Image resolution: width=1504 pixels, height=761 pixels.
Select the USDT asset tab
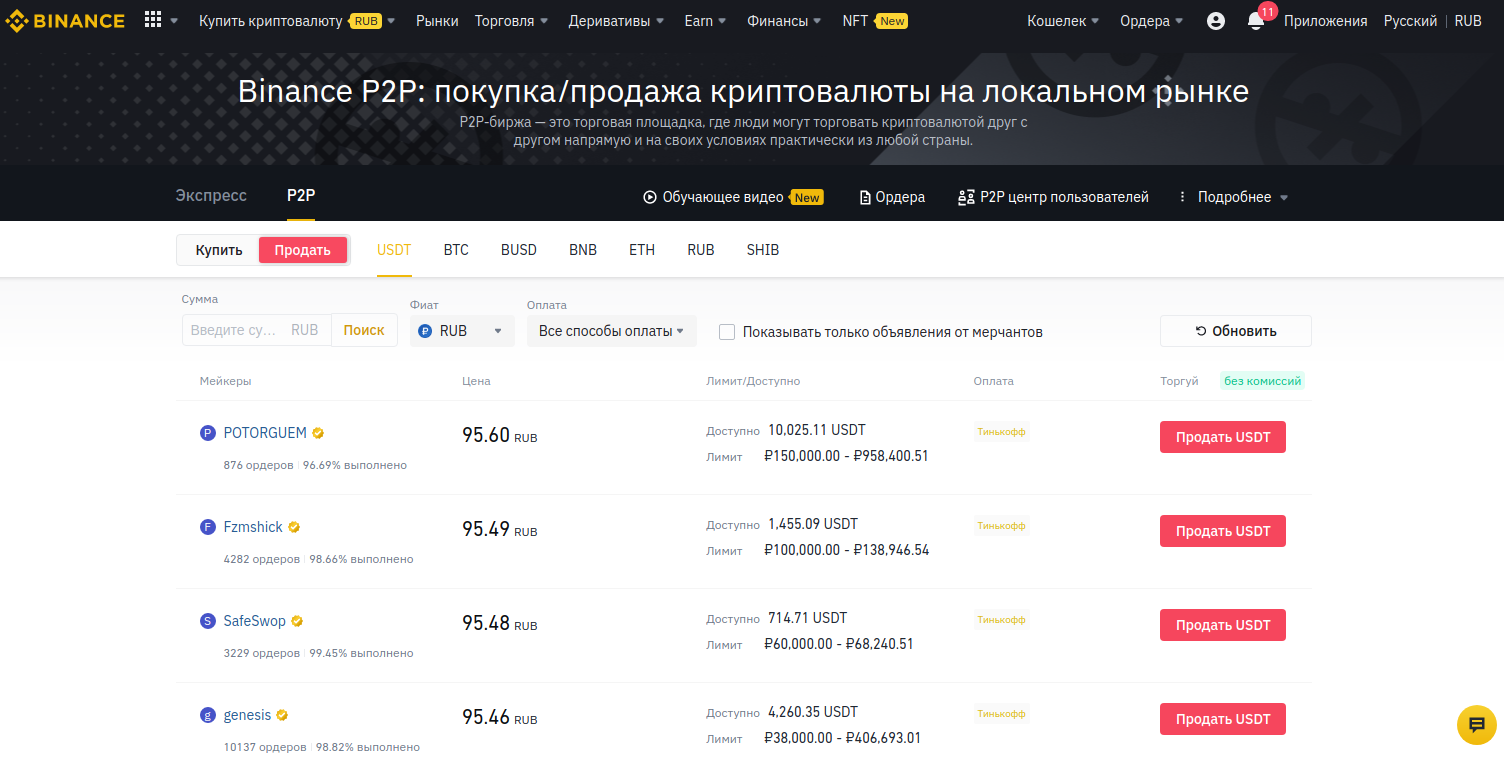pyautogui.click(x=394, y=250)
